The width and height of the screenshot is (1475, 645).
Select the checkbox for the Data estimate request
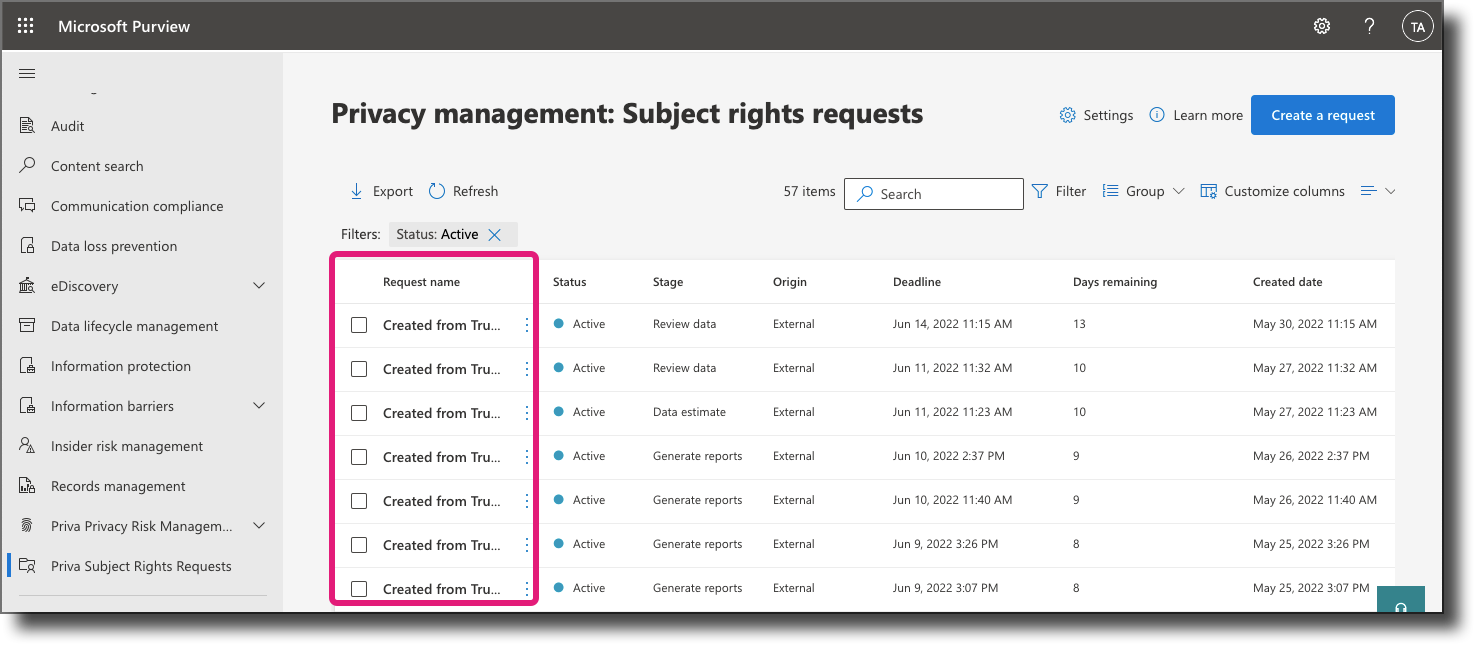(359, 412)
